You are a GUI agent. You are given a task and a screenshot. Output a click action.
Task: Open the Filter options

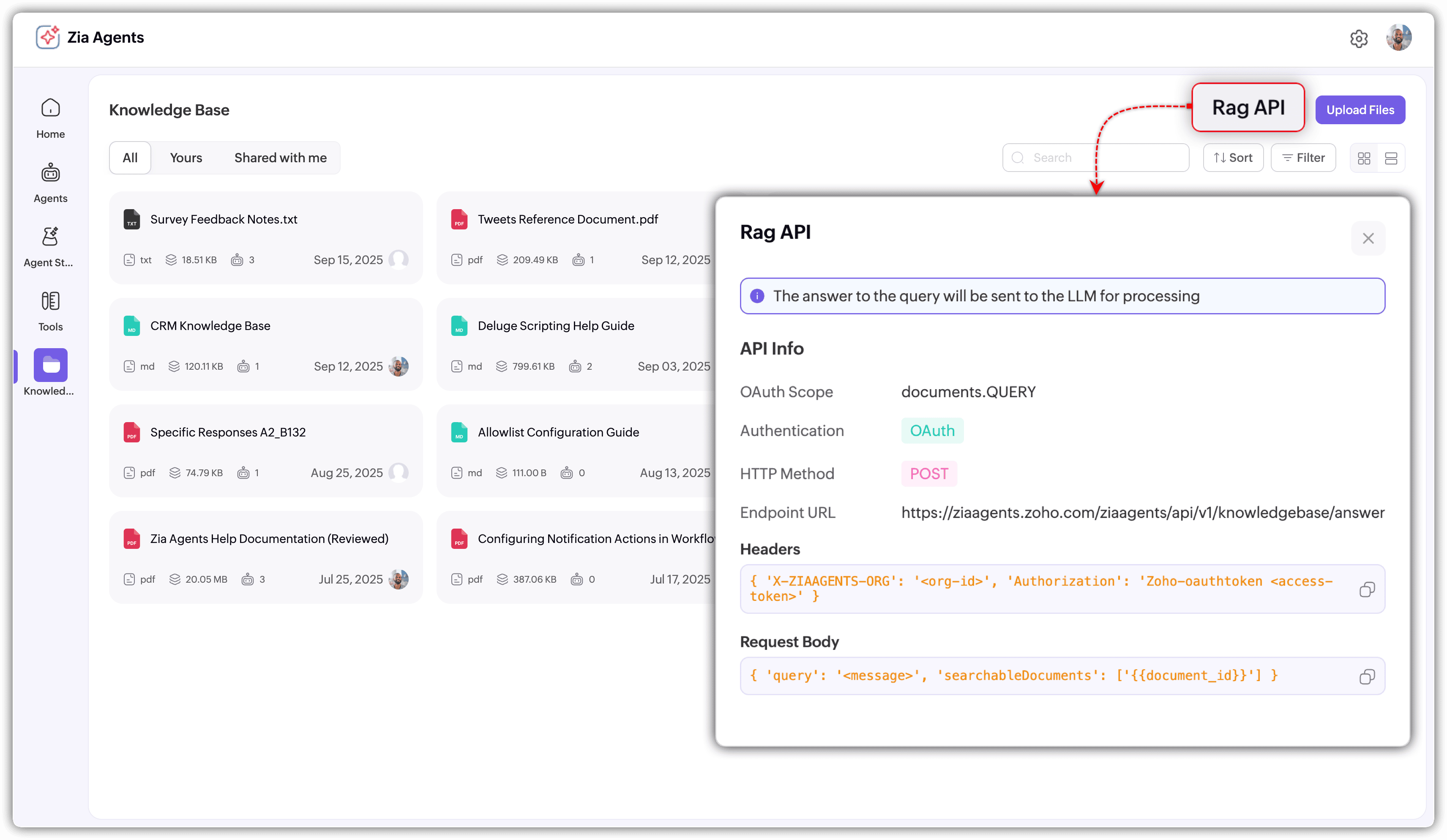(x=1303, y=158)
